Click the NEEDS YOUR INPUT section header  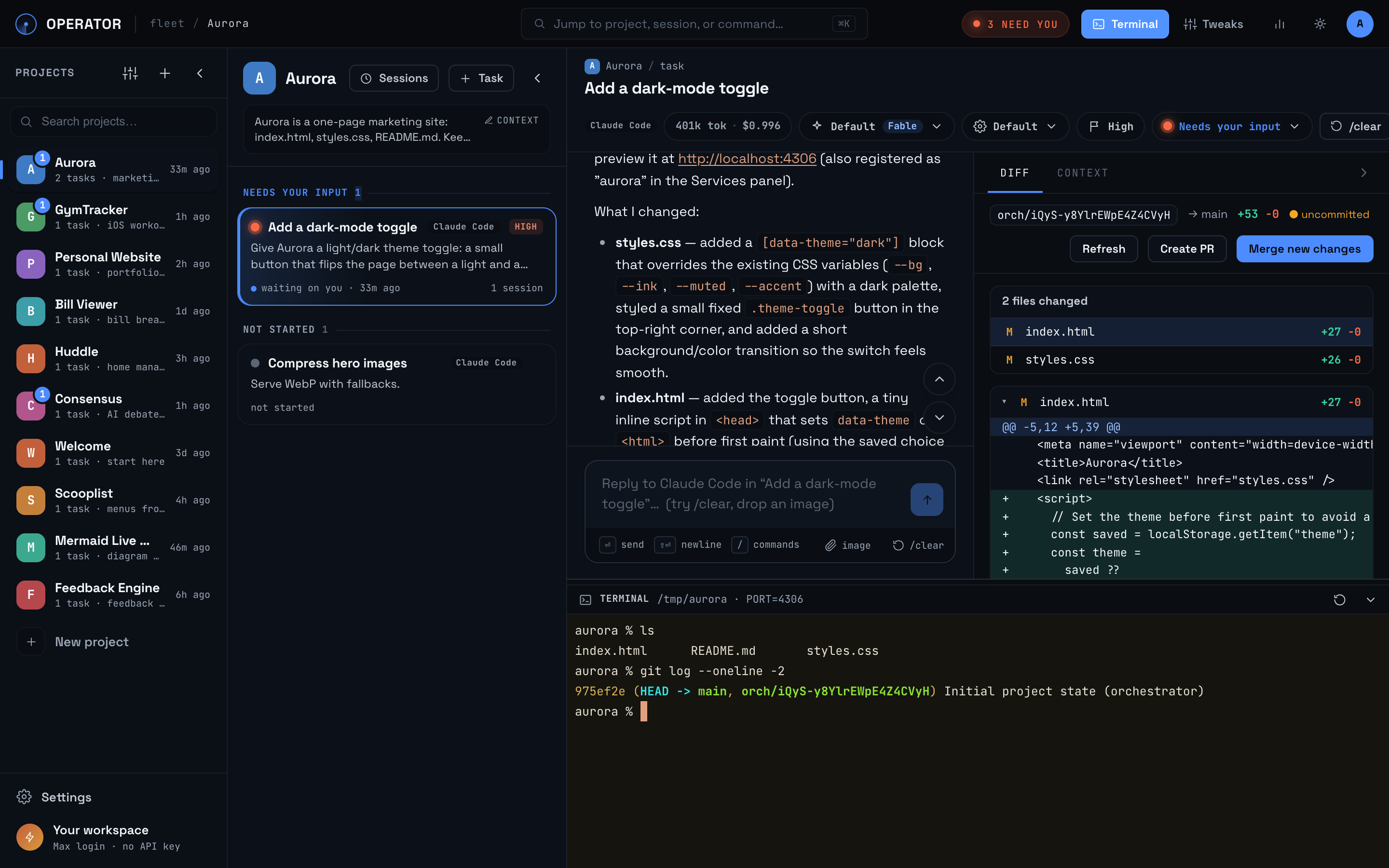(301, 192)
